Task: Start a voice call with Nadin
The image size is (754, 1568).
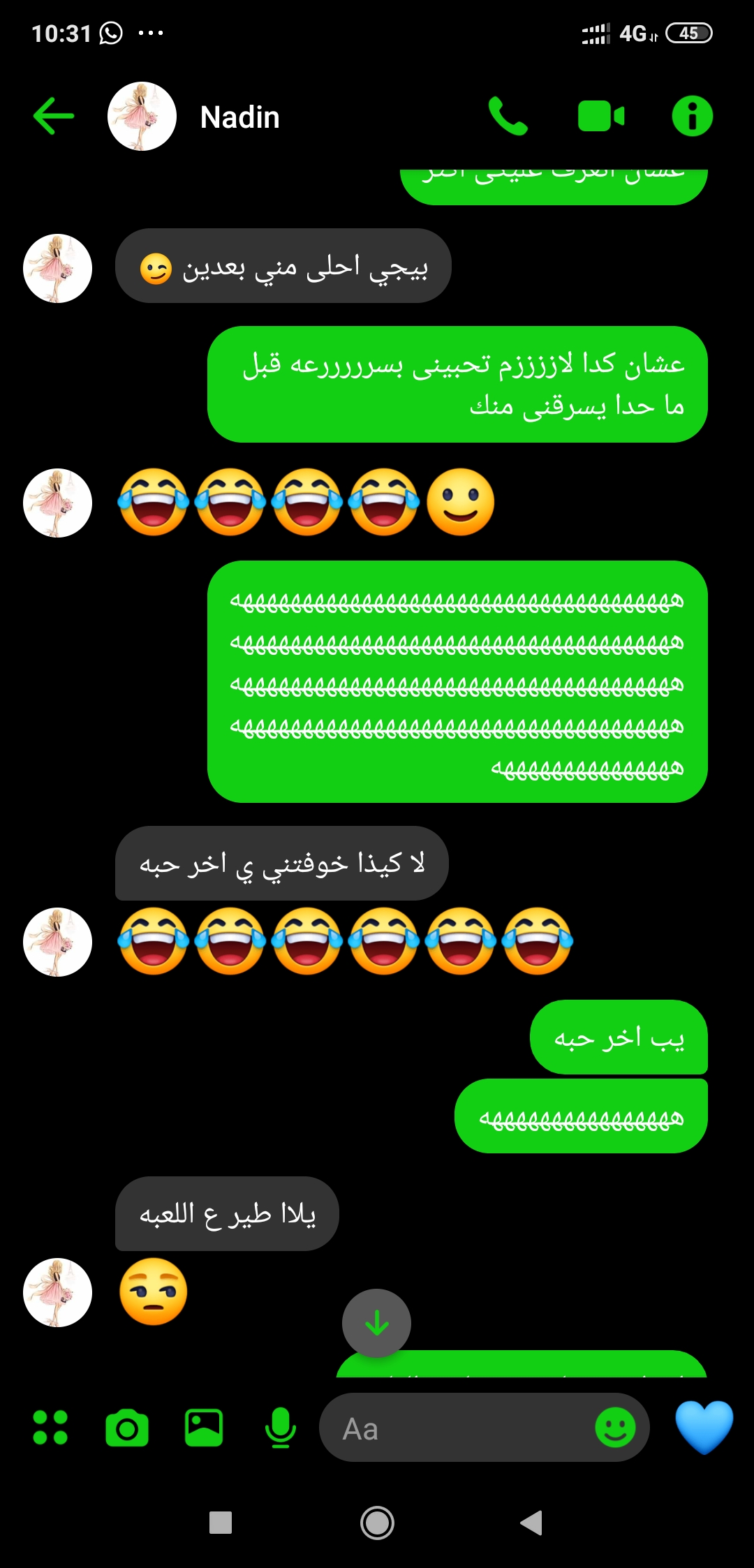Action: tap(508, 116)
